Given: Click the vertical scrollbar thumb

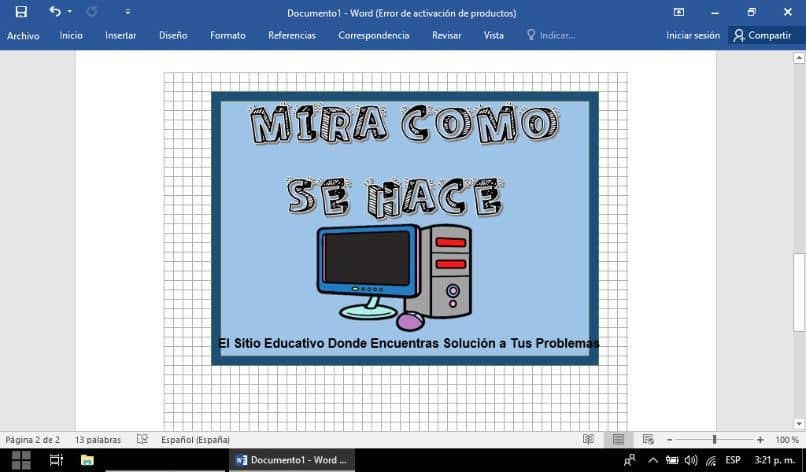Looking at the screenshot, I should (x=799, y=292).
